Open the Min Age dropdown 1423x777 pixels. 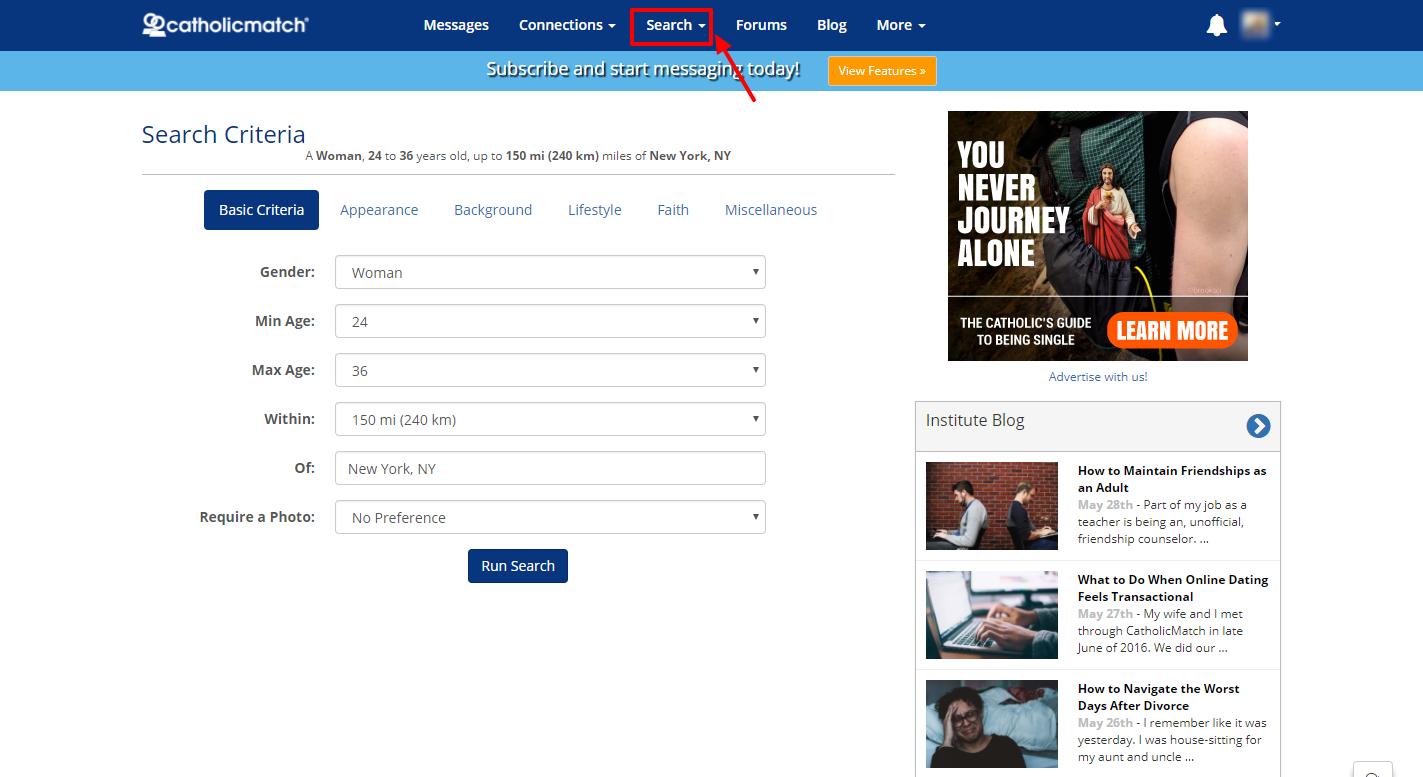click(550, 321)
